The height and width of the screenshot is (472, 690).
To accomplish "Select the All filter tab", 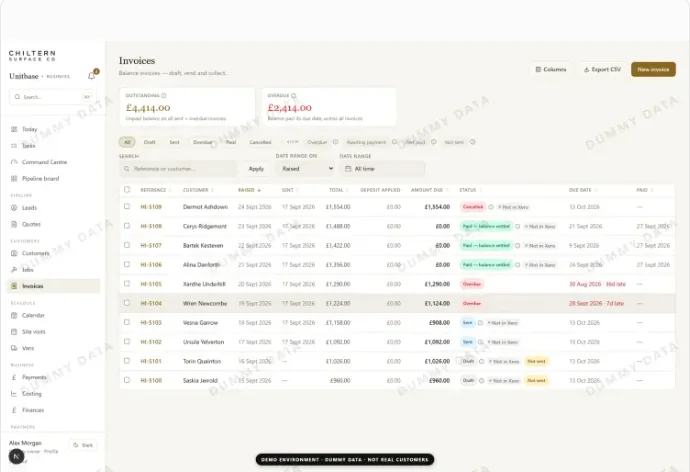I will pyautogui.click(x=127, y=142).
